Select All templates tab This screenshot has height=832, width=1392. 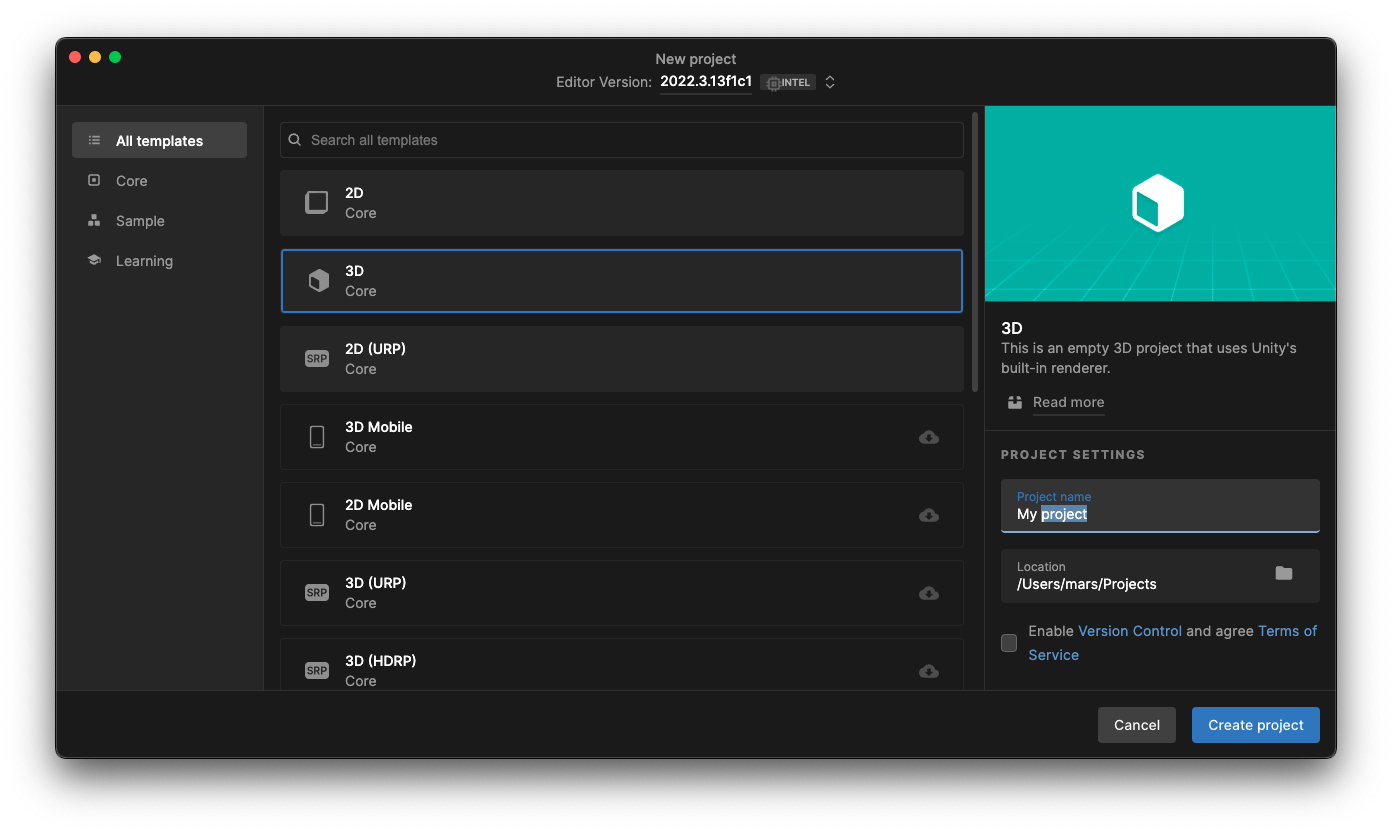pos(159,140)
